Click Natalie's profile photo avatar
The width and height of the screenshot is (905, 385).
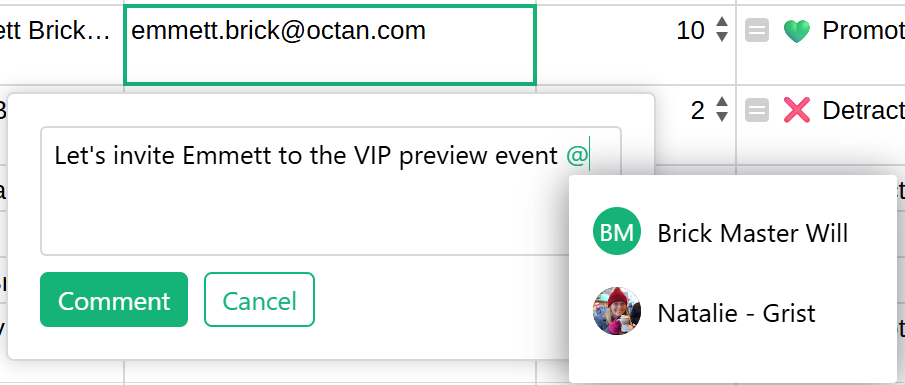point(616,311)
